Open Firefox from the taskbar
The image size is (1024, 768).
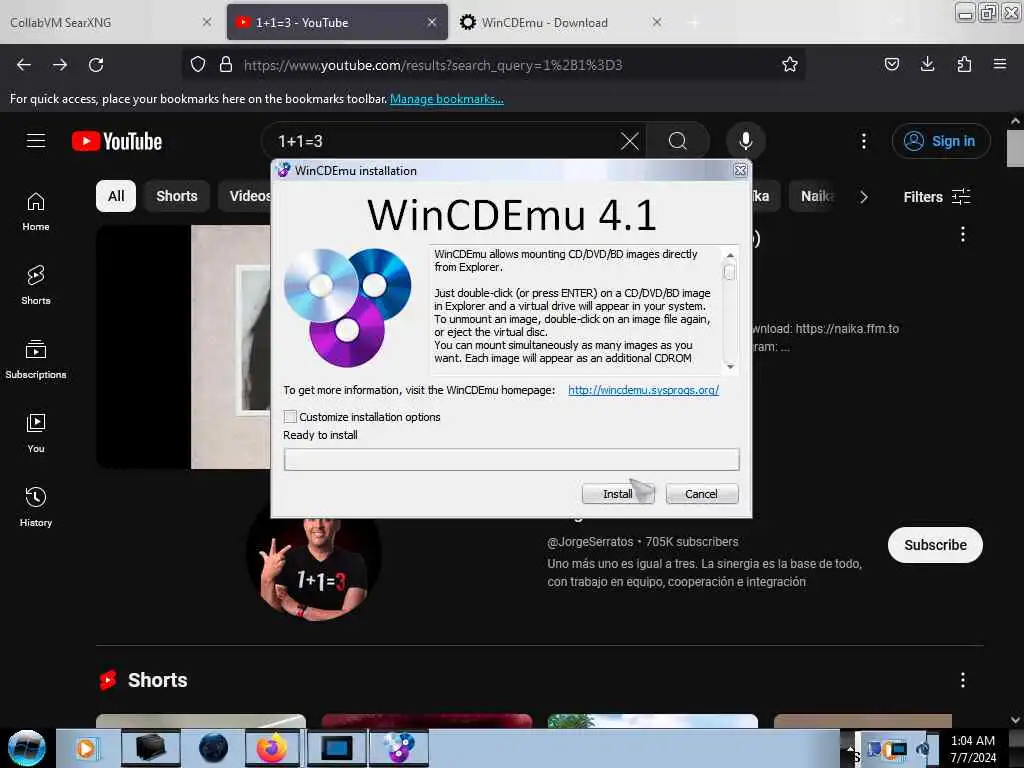(x=273, y=748)
